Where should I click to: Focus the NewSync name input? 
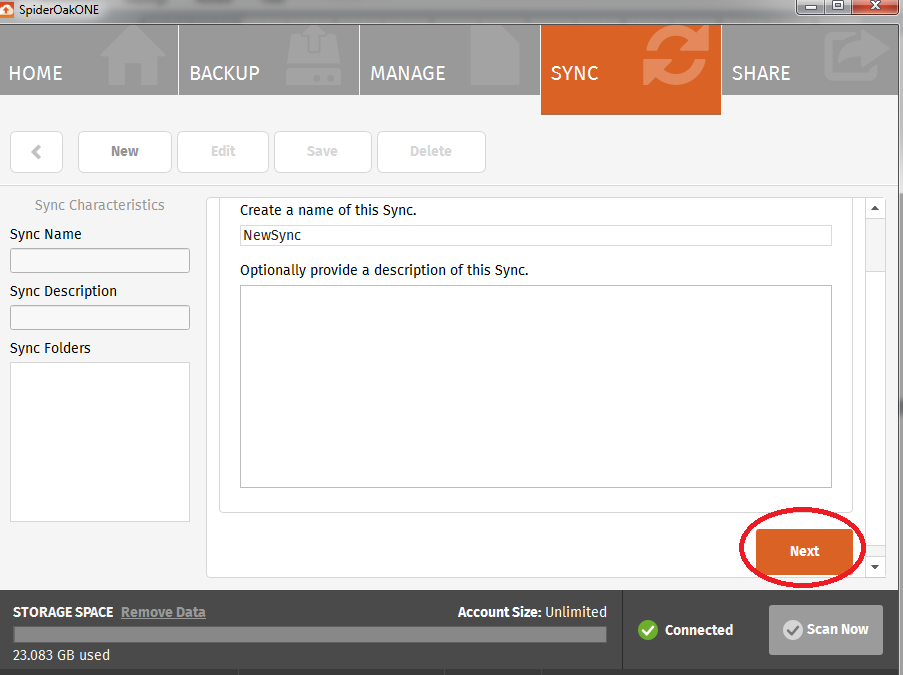point(536,235)
